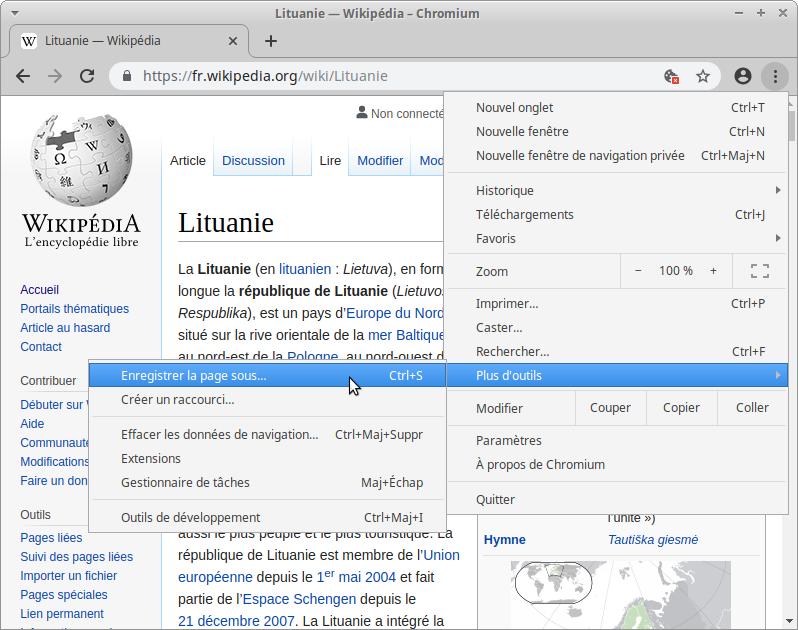
Task: Follow the Portails thématiques sidebar link
Action: pos(74,309)
